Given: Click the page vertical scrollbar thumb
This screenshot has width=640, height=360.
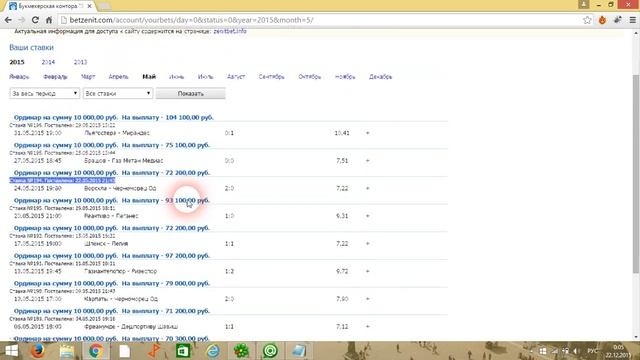Looking at the screenshot, I should coord(636,173).
